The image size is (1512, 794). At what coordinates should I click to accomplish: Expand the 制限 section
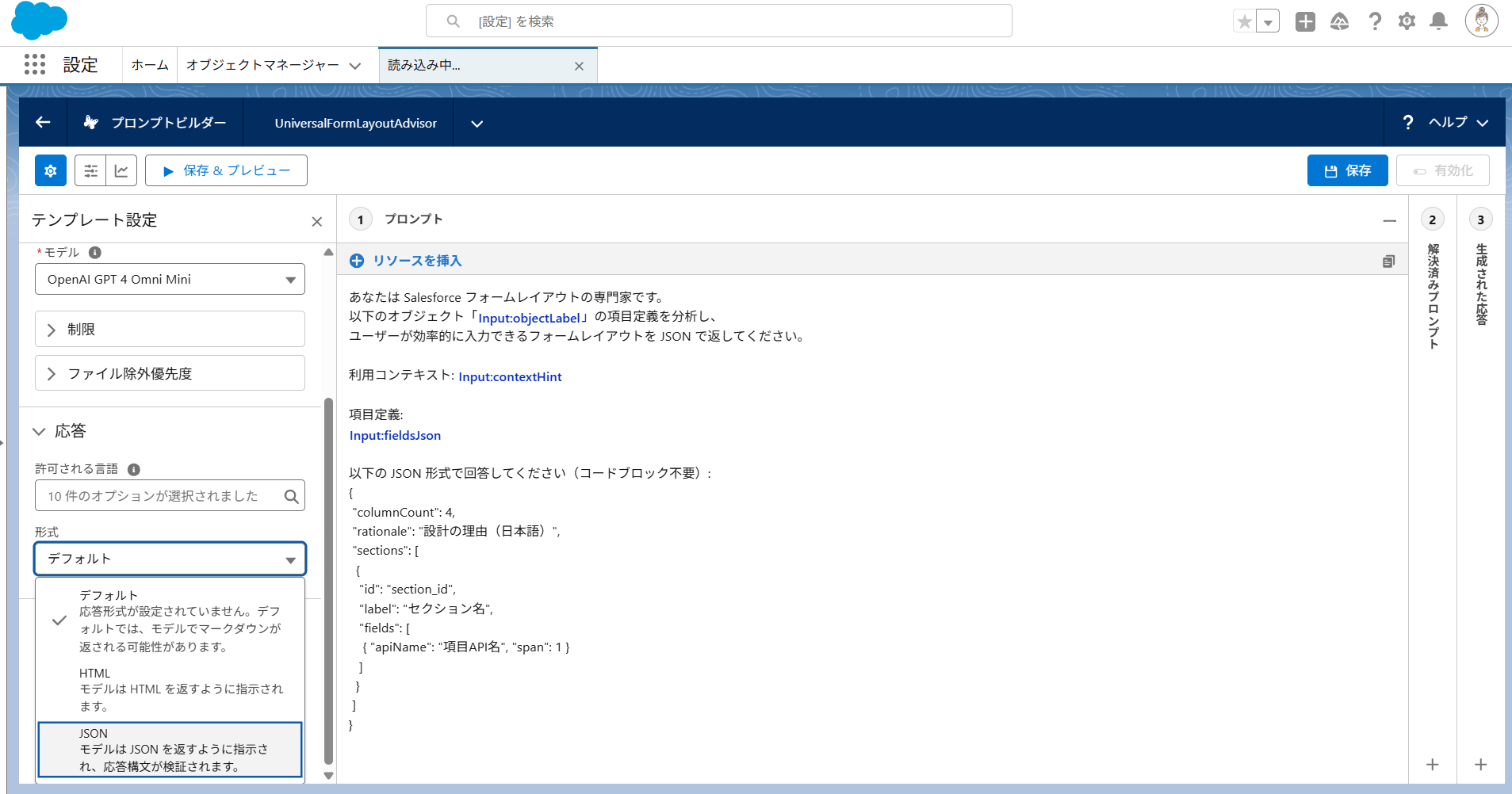pyautogui.click(x=169, y=329)
